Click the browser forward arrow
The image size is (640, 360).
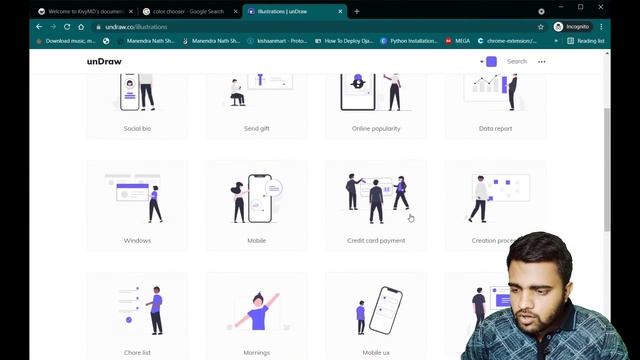(53, 27)
